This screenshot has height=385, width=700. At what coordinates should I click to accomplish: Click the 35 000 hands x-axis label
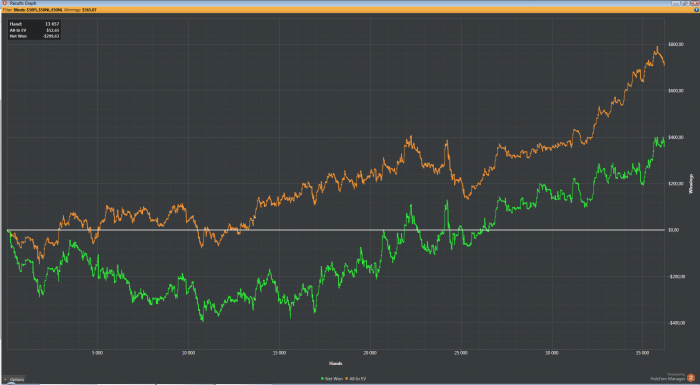click(x=642, y=353)
